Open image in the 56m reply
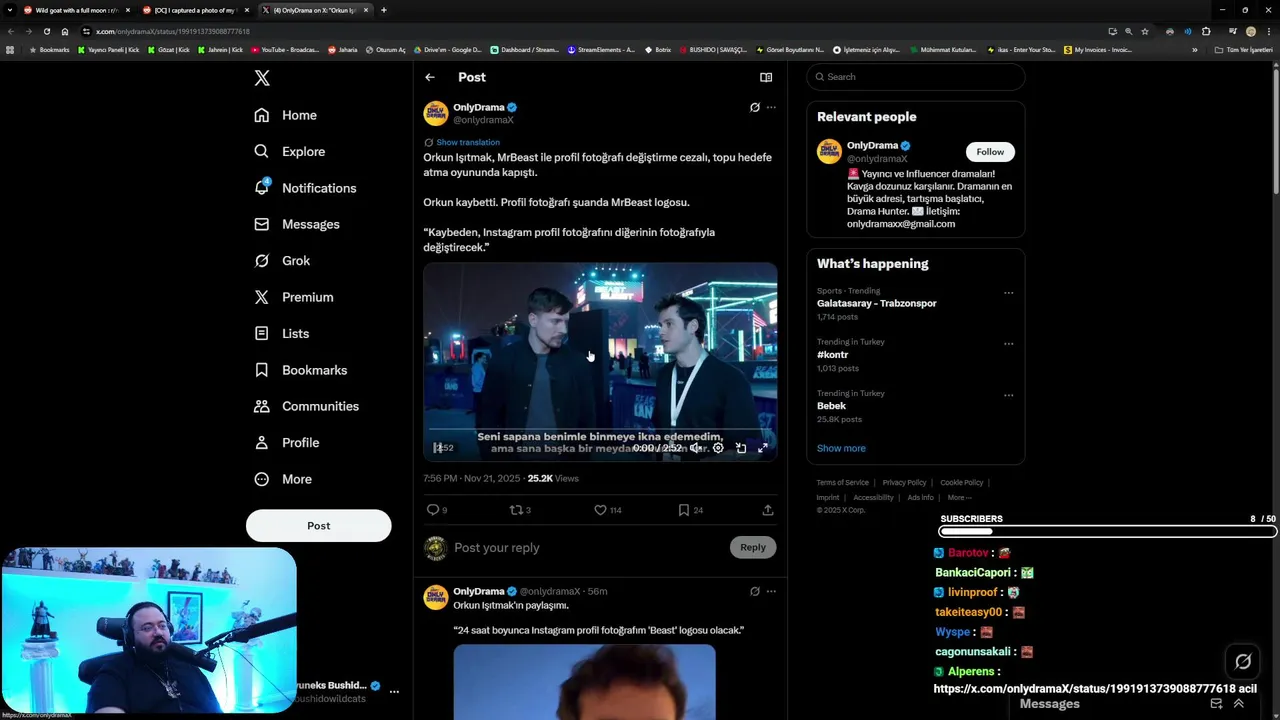The height and width of the screenshot is (720, 1280). point(584,682)
